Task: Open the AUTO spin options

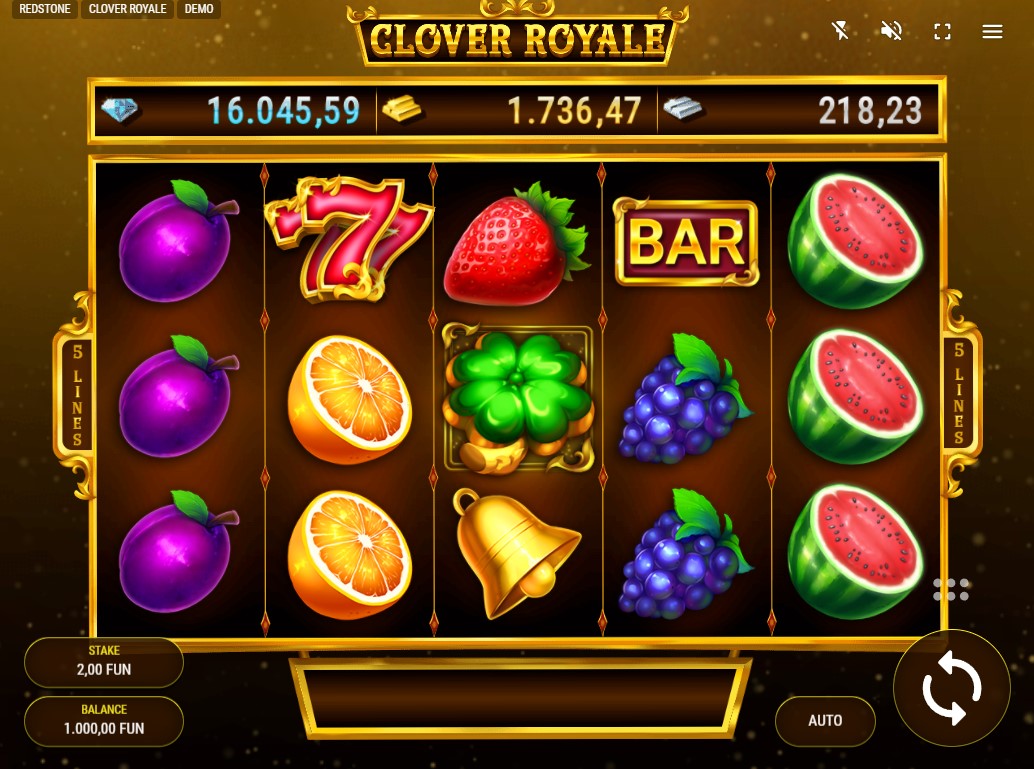Action: 825,721
